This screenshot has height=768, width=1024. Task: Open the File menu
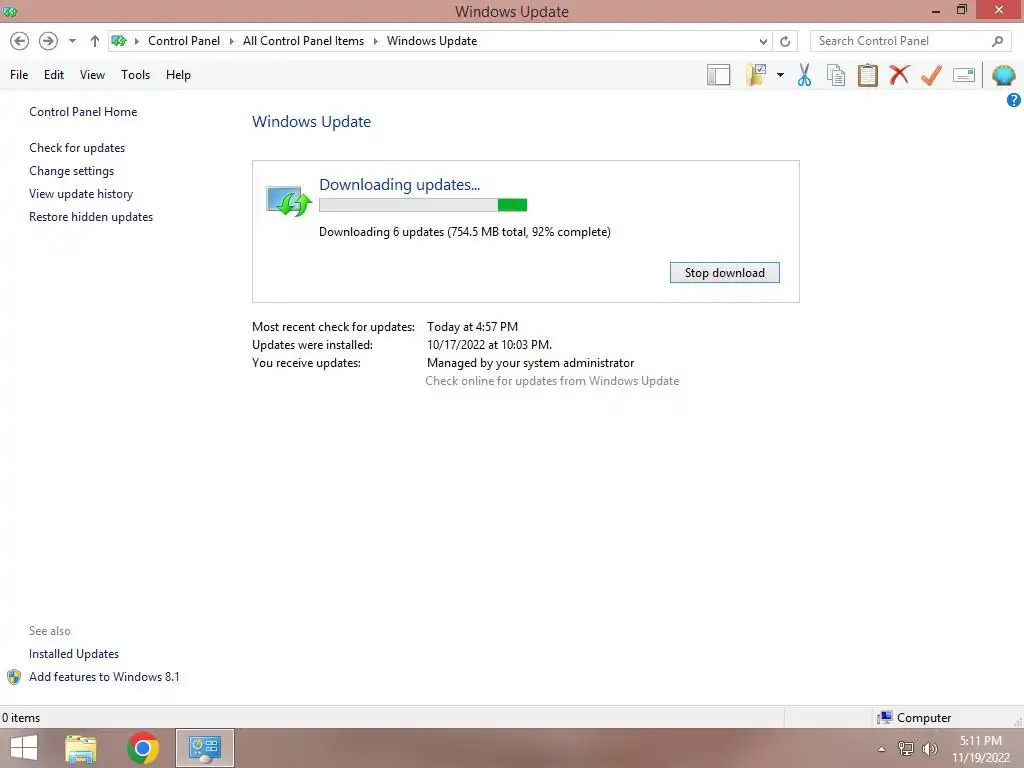point(19,74)
